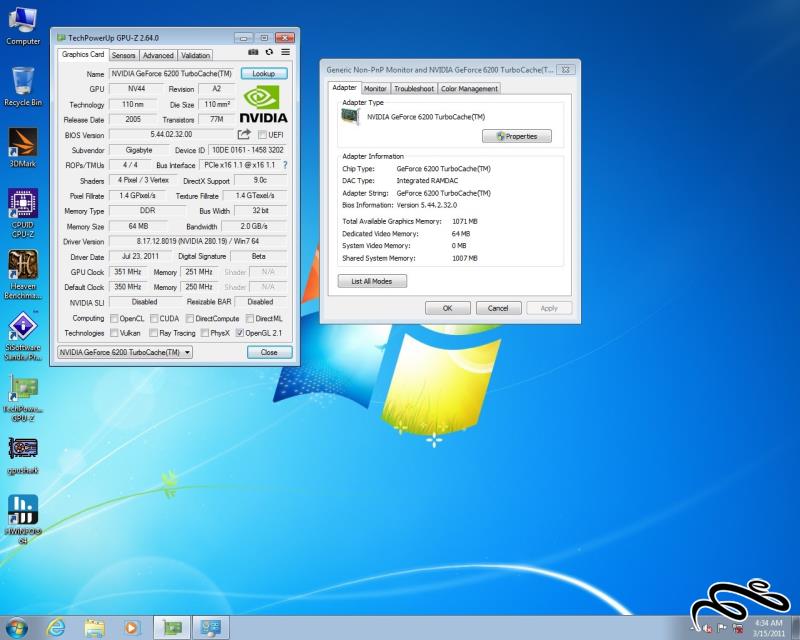Select the Adapter tab in monitor properties
The height and width of the screenshot is (640, 800).
pos(344,87)
